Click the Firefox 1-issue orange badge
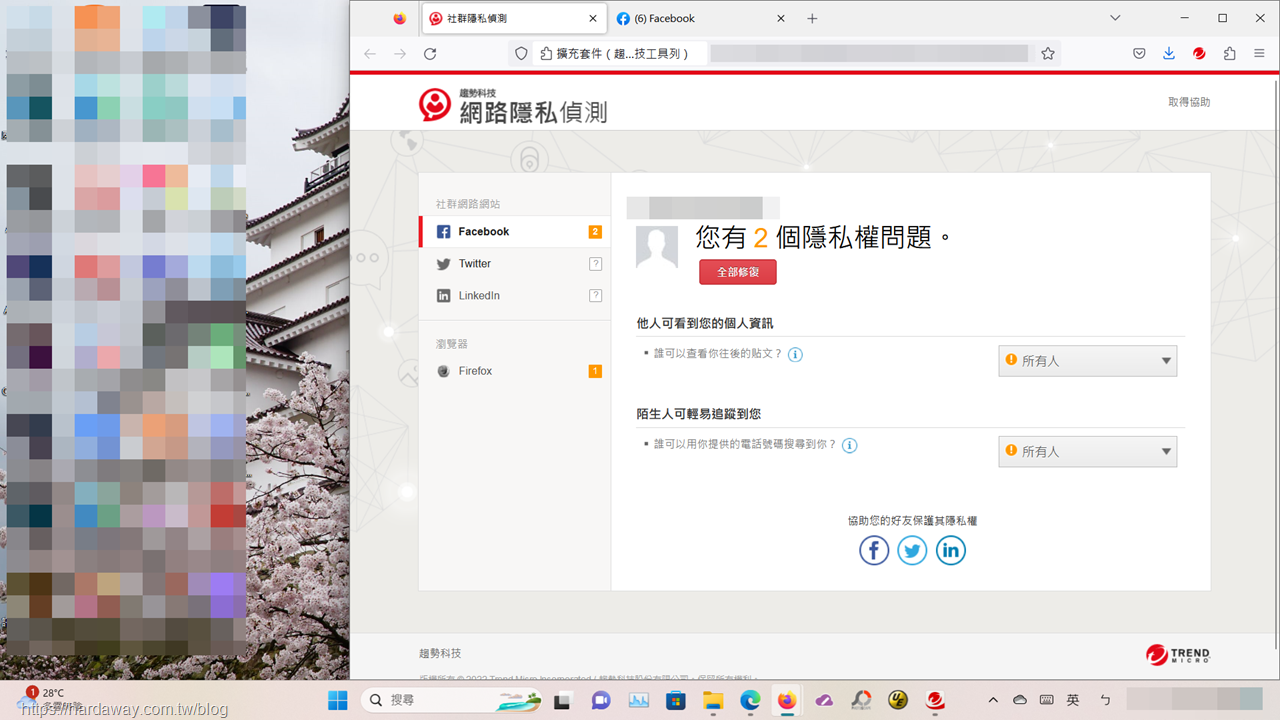Image resolution: width=1280 pixels, height=720 pixels. coord(595,371)
